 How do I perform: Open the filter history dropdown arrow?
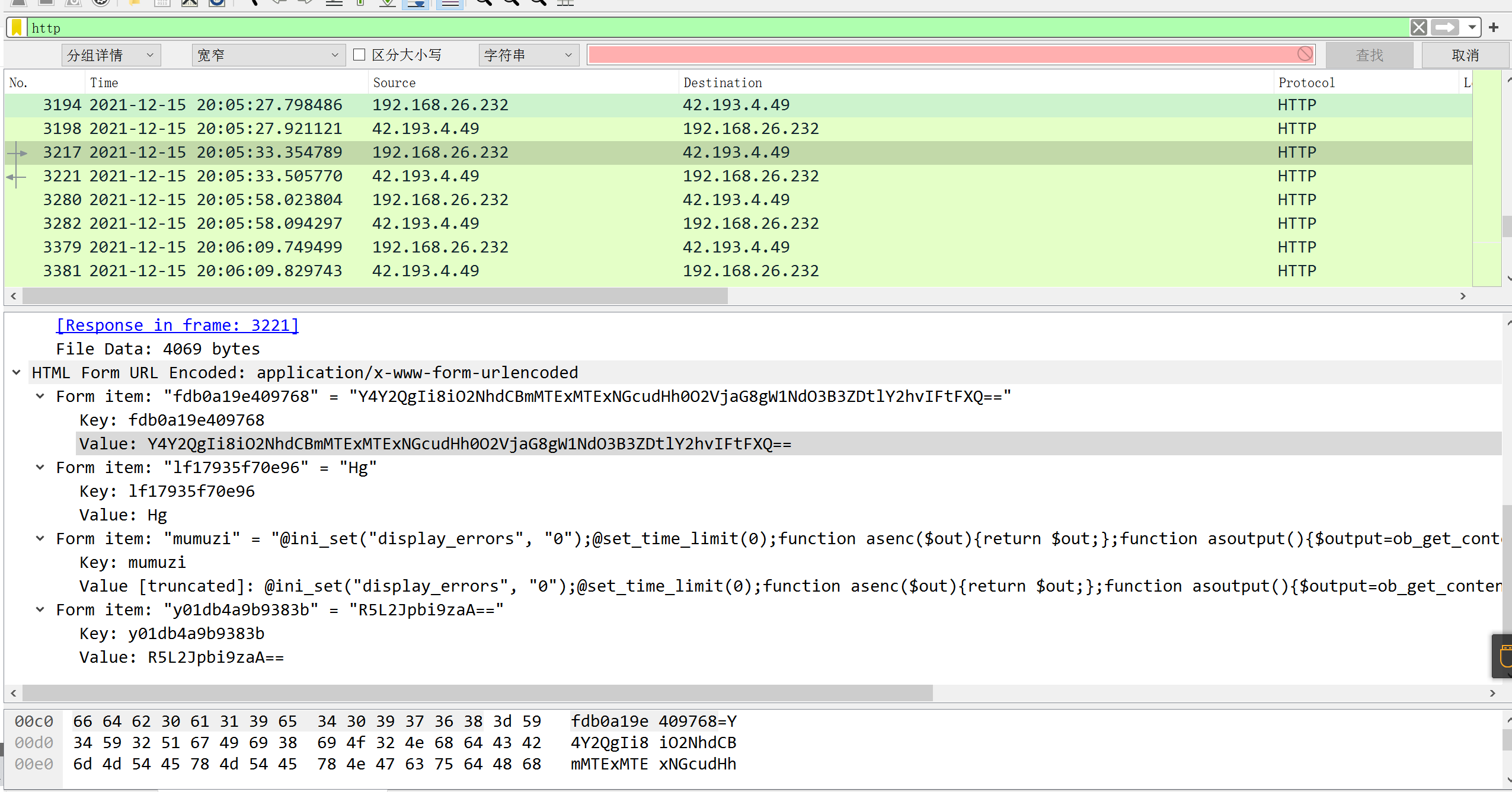coord(1472,27)
